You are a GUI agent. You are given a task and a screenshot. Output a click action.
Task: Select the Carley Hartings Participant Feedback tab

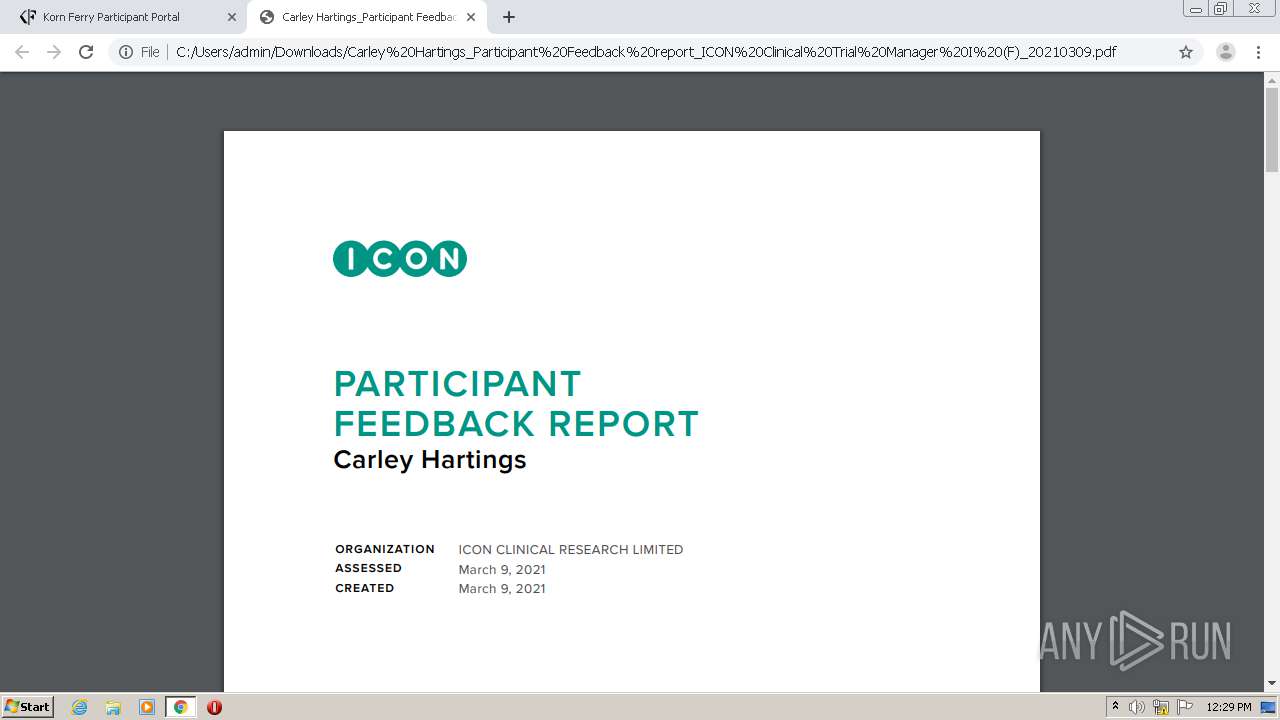tap(367, 17)
